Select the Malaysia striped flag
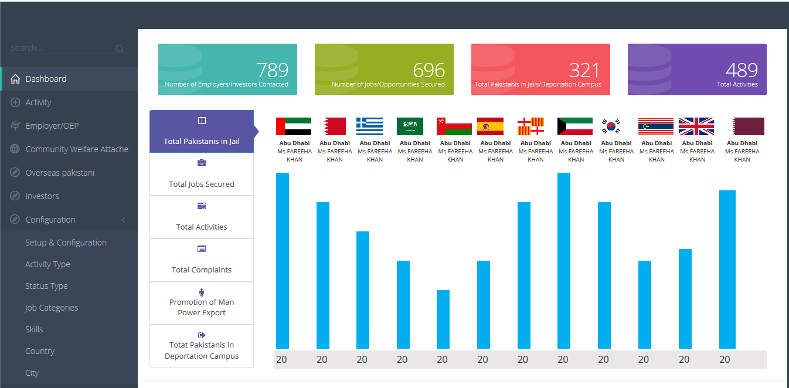The width and height of the screenshot is (789, 388). click(656, 126)
